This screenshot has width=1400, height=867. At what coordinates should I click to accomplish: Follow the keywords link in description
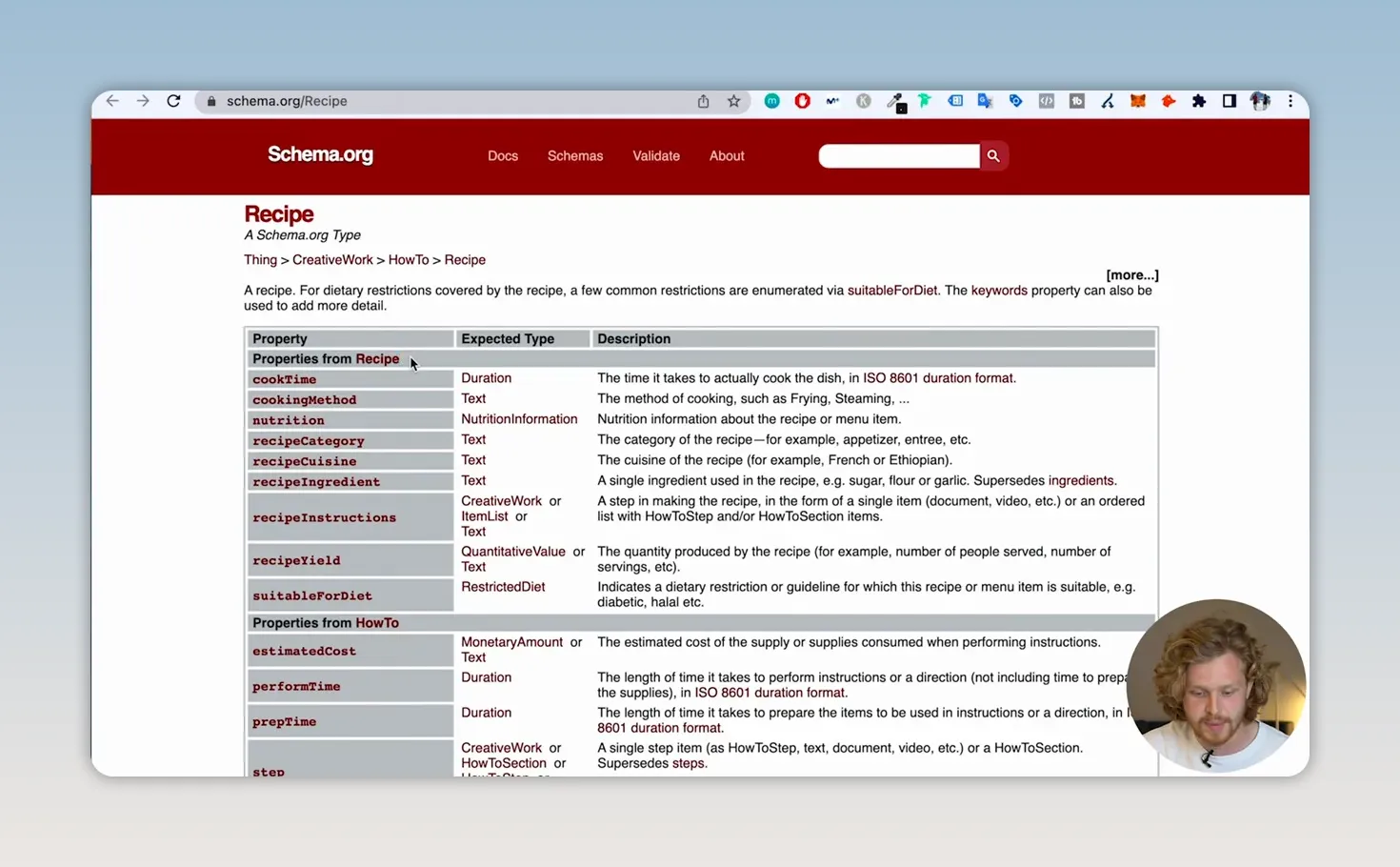[x=999, y=291]
